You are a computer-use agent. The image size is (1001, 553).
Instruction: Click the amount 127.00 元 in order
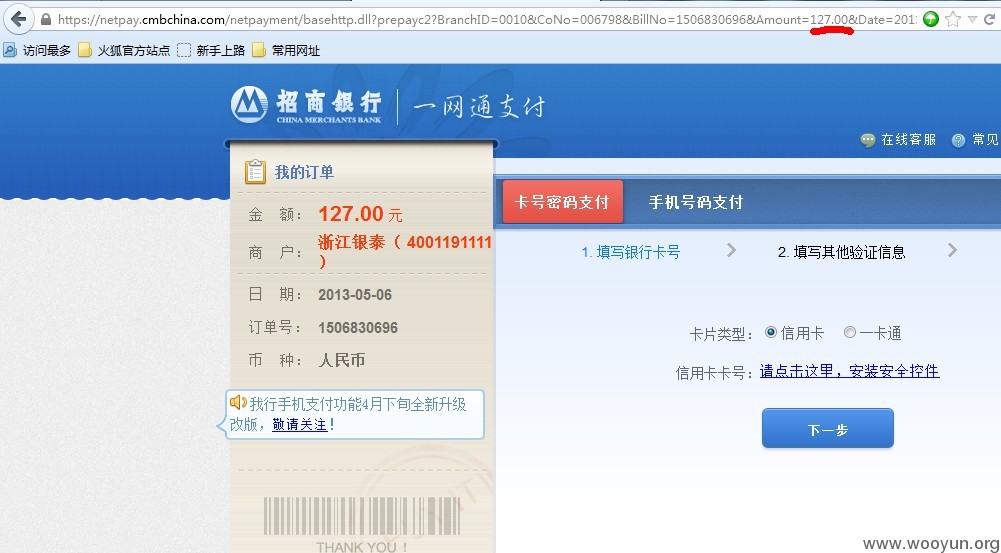click(360, 214)
